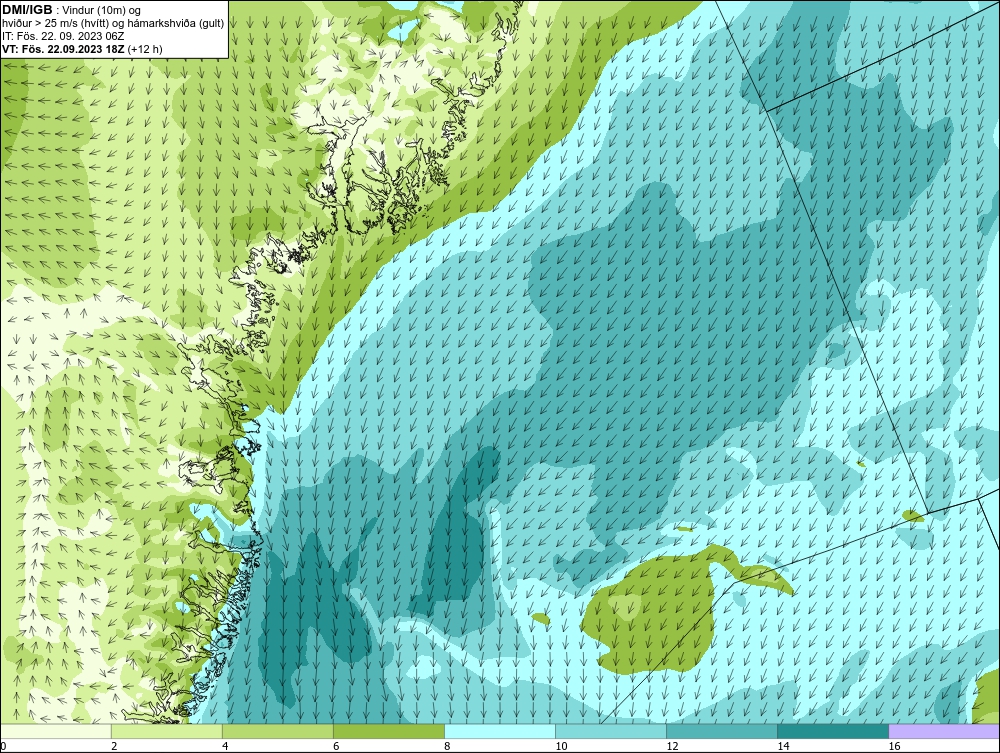This screenshot has width=1000, height=753.
Task: Click the 'VT: Fös. 22.09.2023 18Z' valid time
Action: tap(64, 49)
